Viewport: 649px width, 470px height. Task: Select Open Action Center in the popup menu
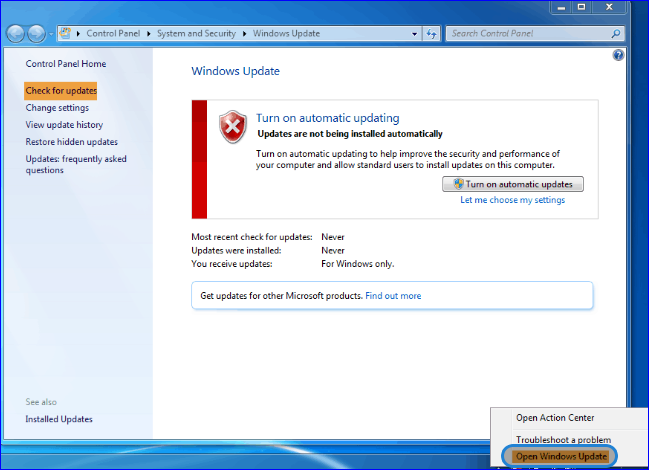click(555, 418)
